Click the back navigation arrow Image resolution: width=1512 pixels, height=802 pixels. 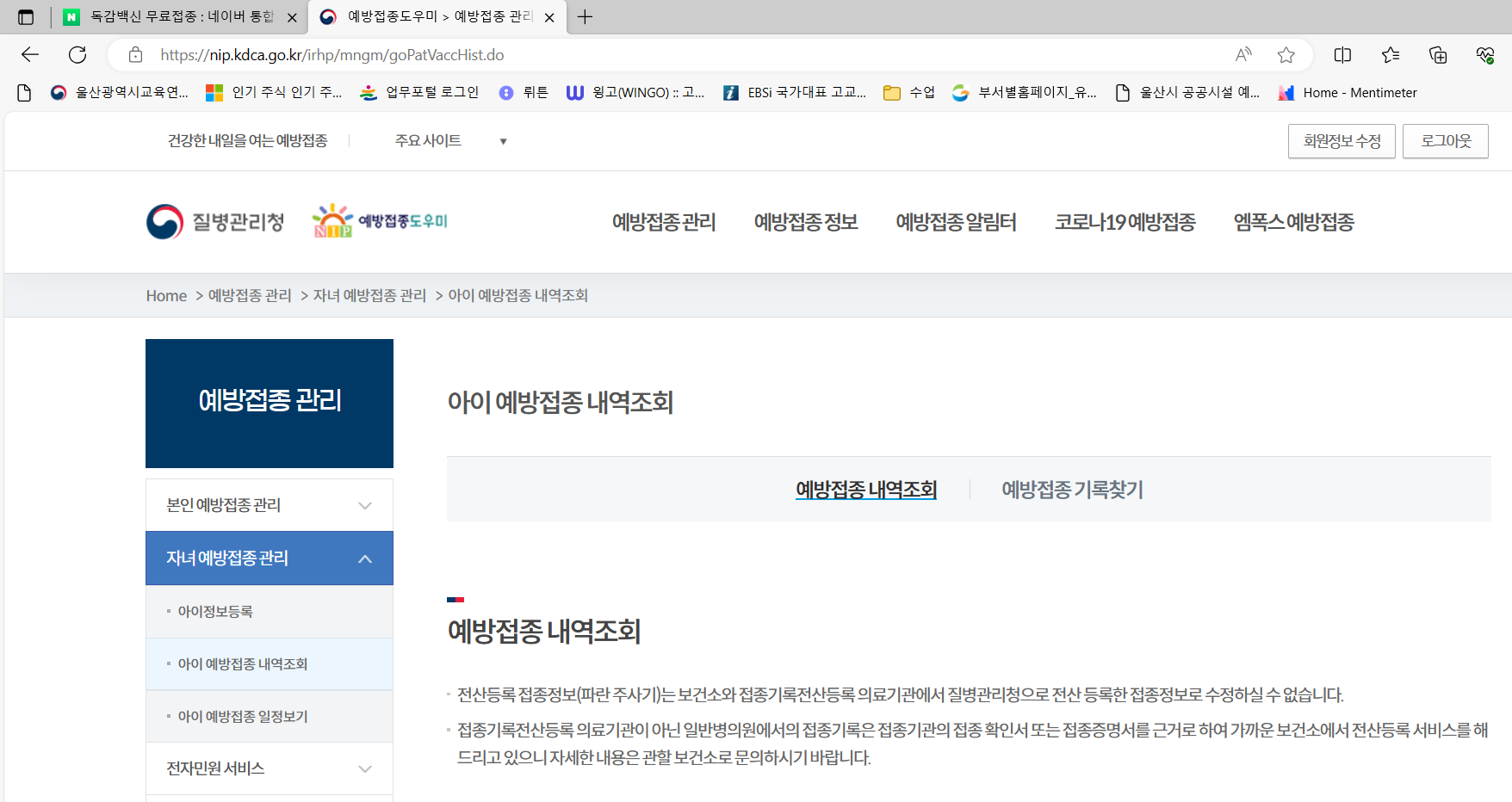[x=29, y=54]
